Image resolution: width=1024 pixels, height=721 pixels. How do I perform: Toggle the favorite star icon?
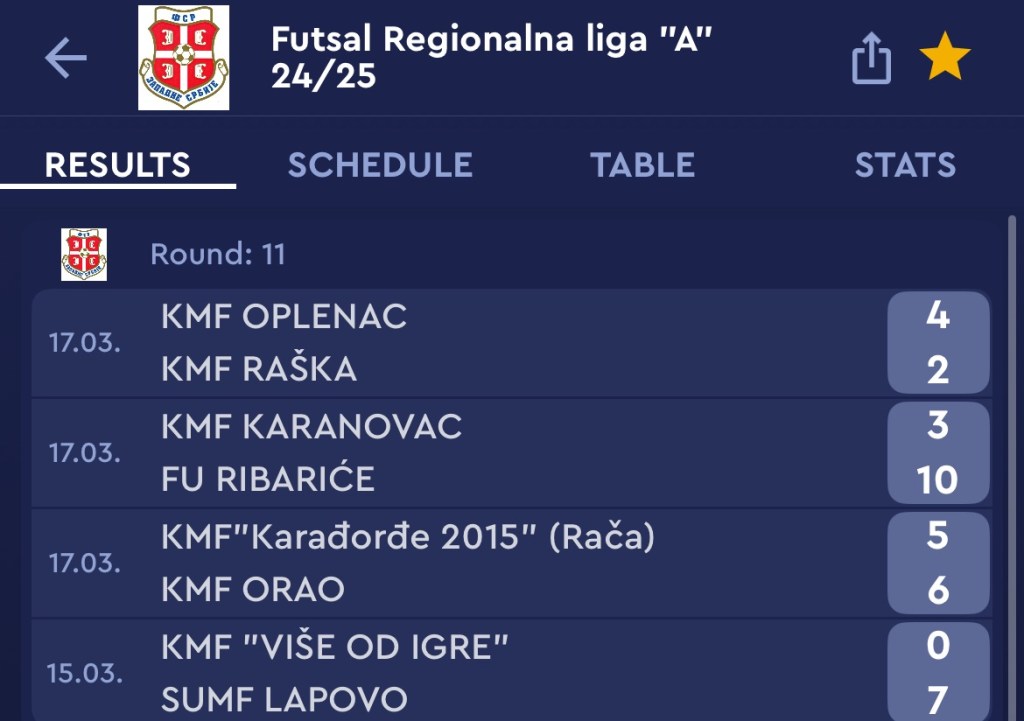click(944, 59)
